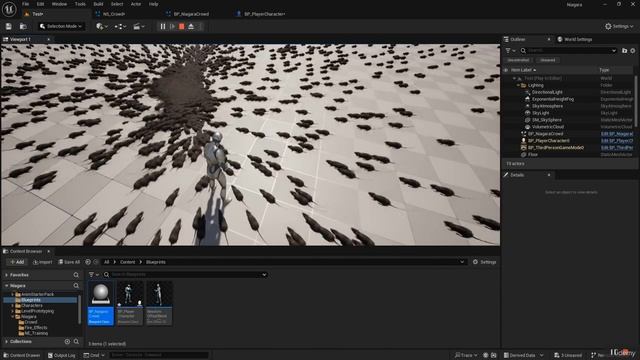The width and height of the screenshot is (640, 360).
Task: Select SkyAtmosphere in the Outliner
Action: (547, 106)
